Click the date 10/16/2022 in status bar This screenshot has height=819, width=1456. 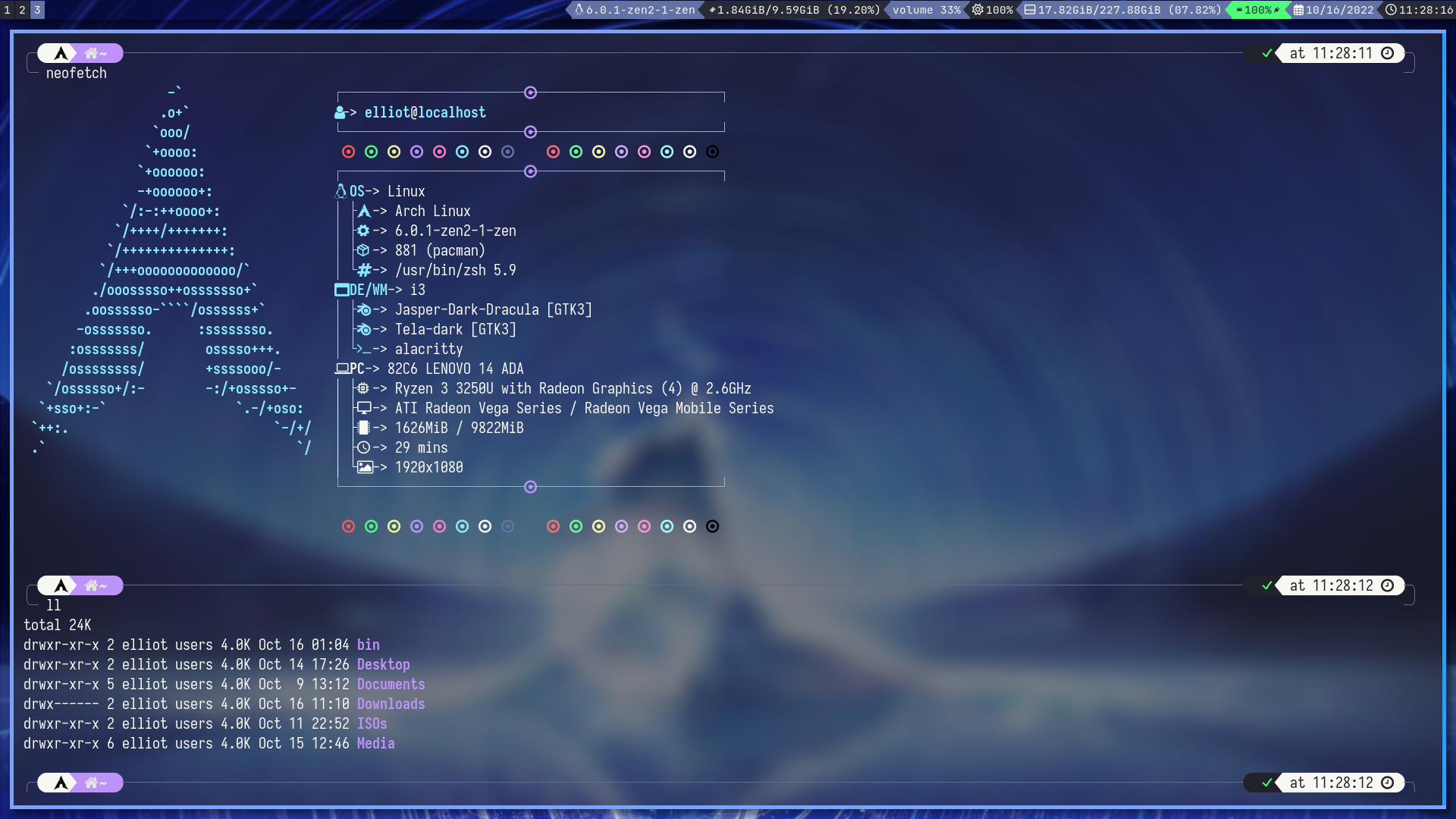pos(1338,10)
